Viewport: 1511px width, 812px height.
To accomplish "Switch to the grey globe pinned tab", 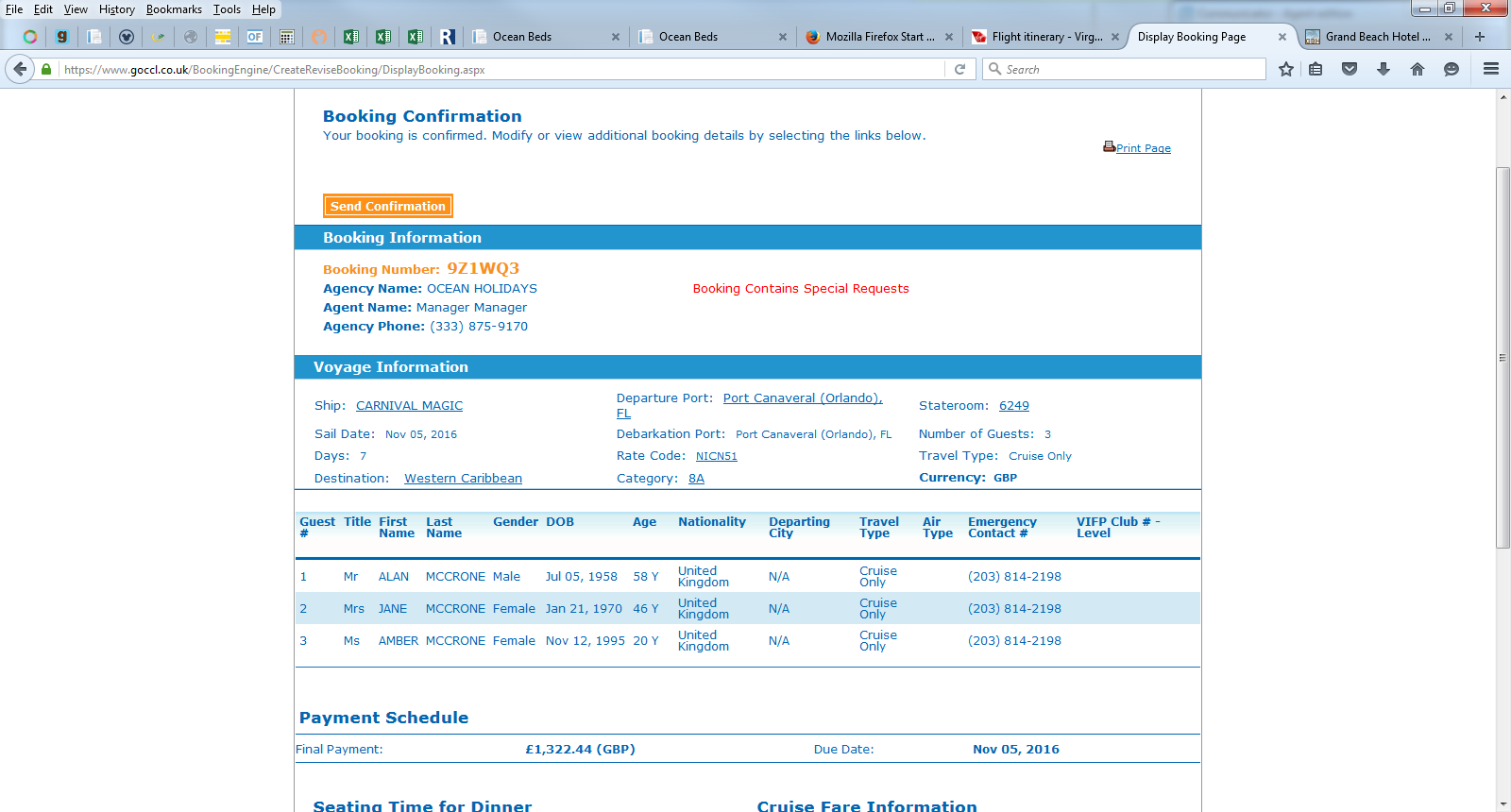I will 191,37.
